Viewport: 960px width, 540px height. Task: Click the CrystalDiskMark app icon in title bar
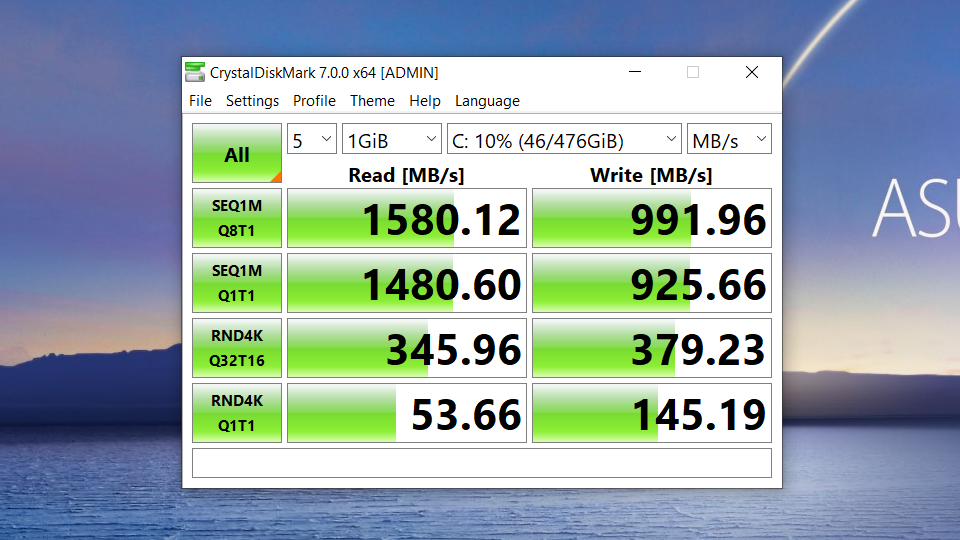pos(195,72)
